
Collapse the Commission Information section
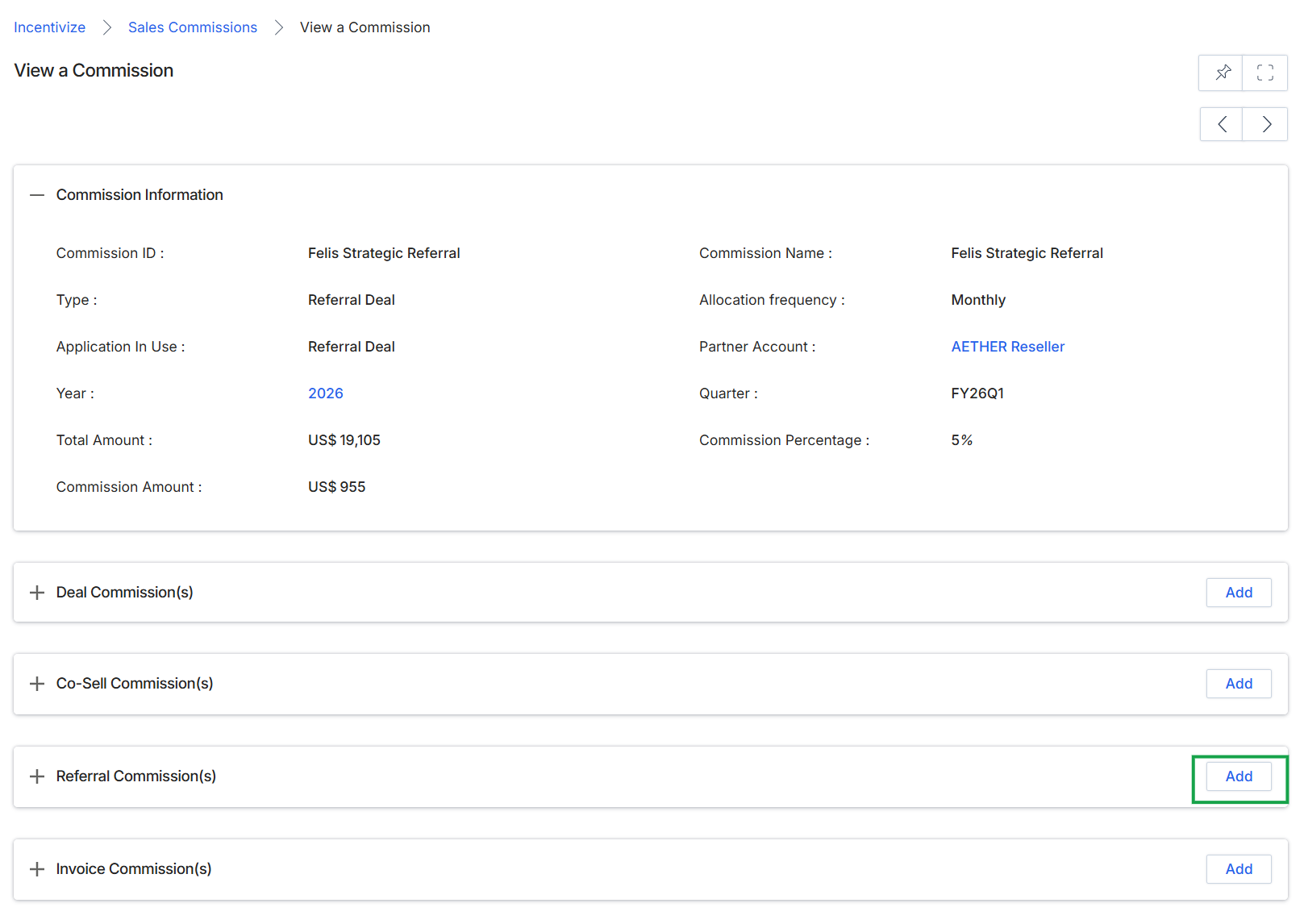[x=37, y=195]
